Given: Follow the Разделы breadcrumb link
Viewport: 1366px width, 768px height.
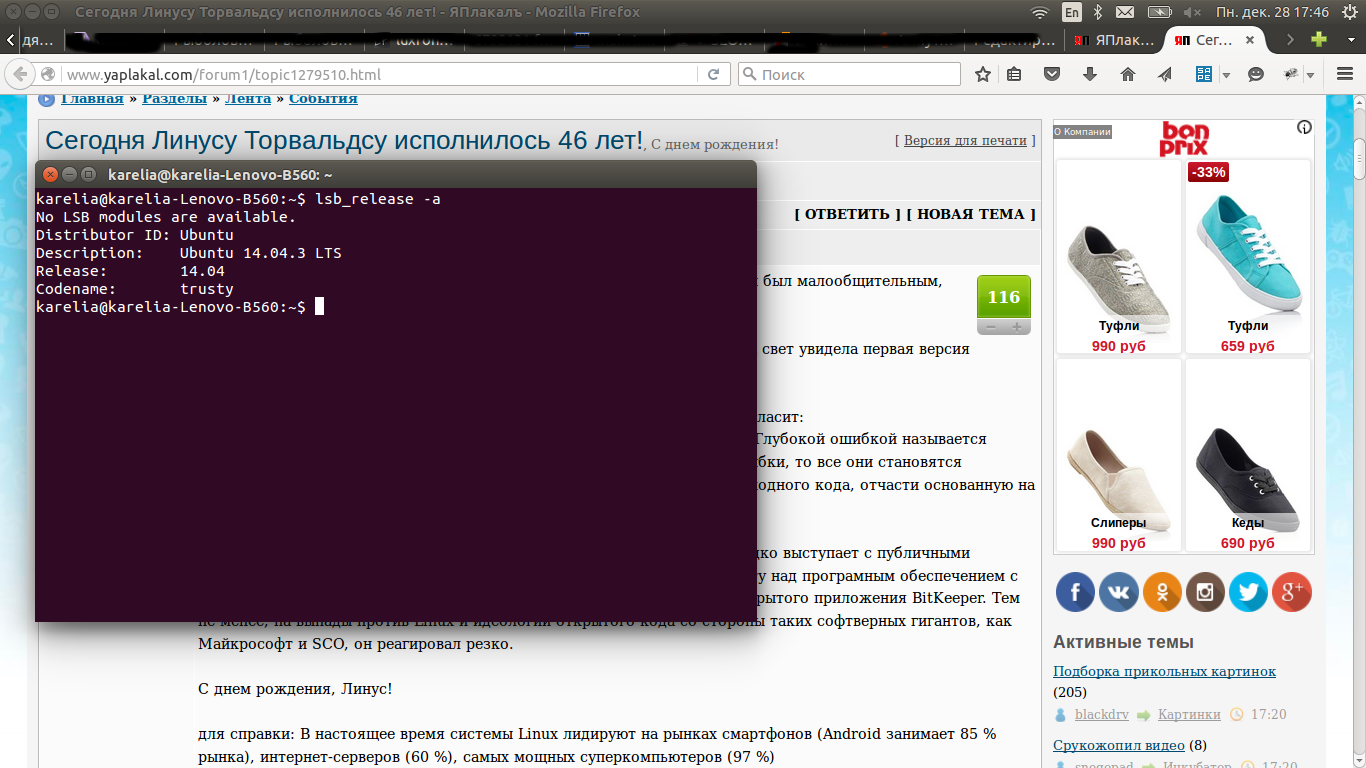Looking at the screenshot, I should (x=174, y=98).
